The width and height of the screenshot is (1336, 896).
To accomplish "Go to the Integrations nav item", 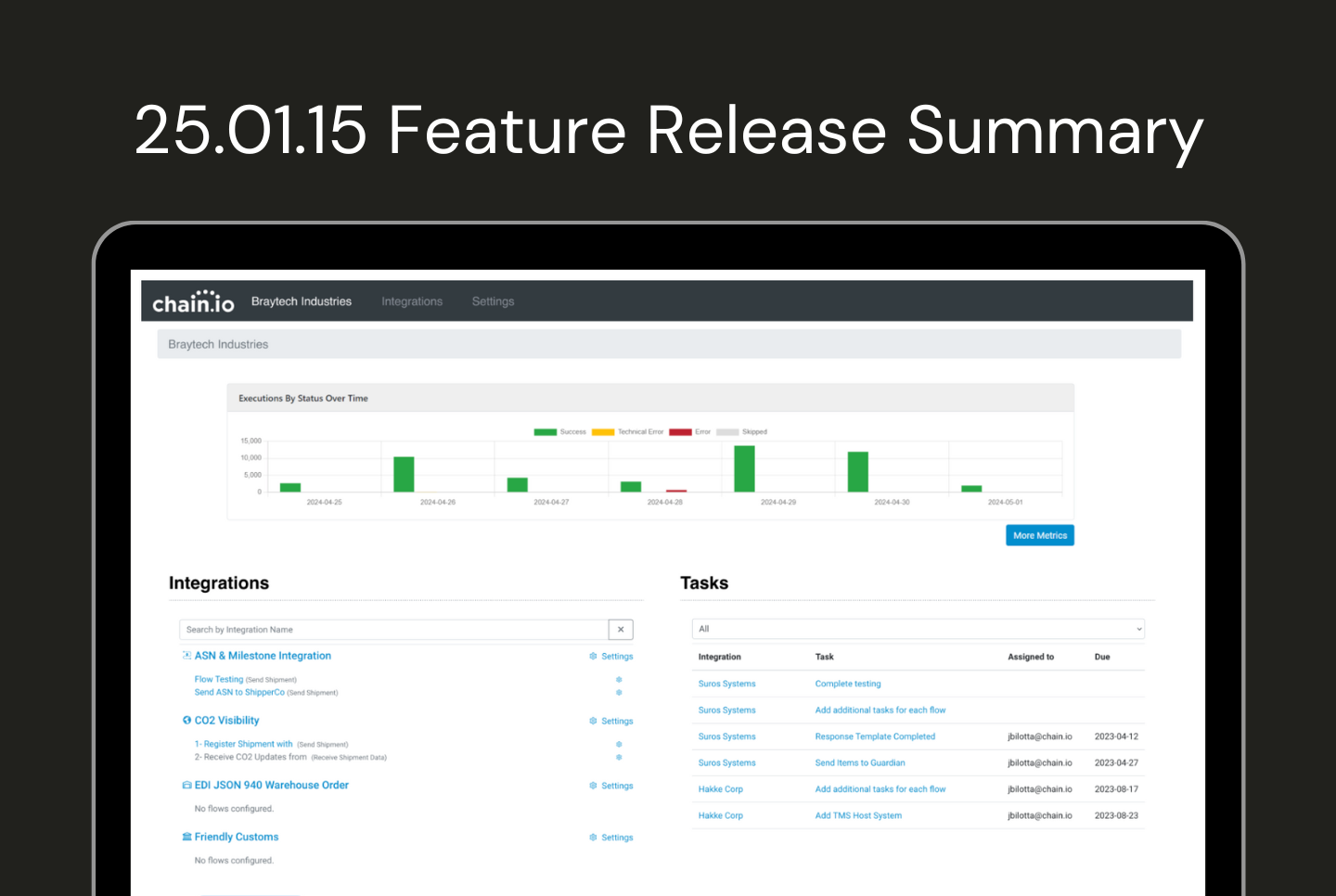I will (x=412, y=301).
